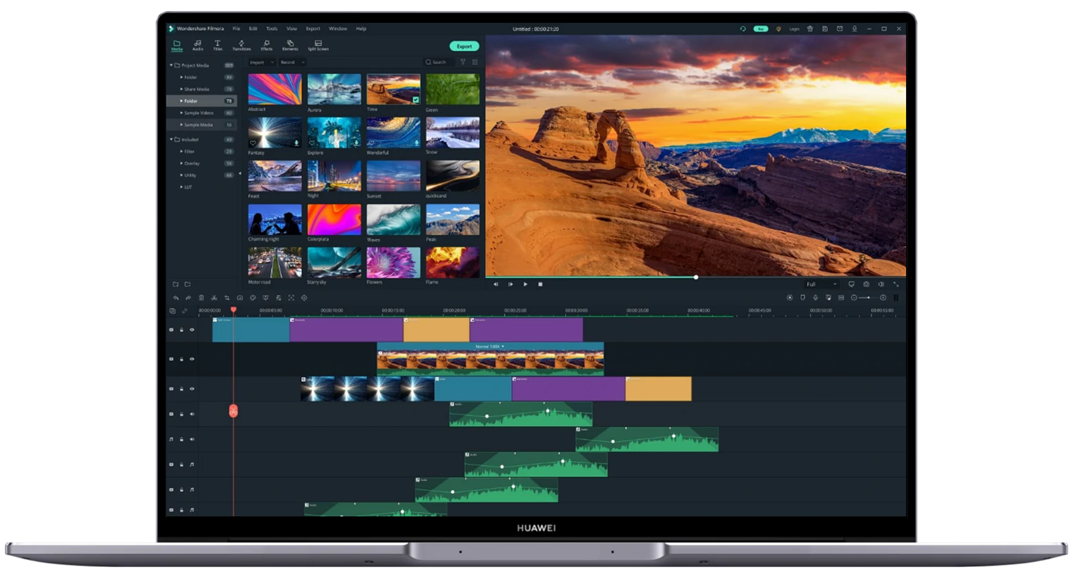Mute the first audio track speaker icon
Image resolution: width=1080 pixels, height=573 pixels.
pyautogui.click(x=192, y=414)
